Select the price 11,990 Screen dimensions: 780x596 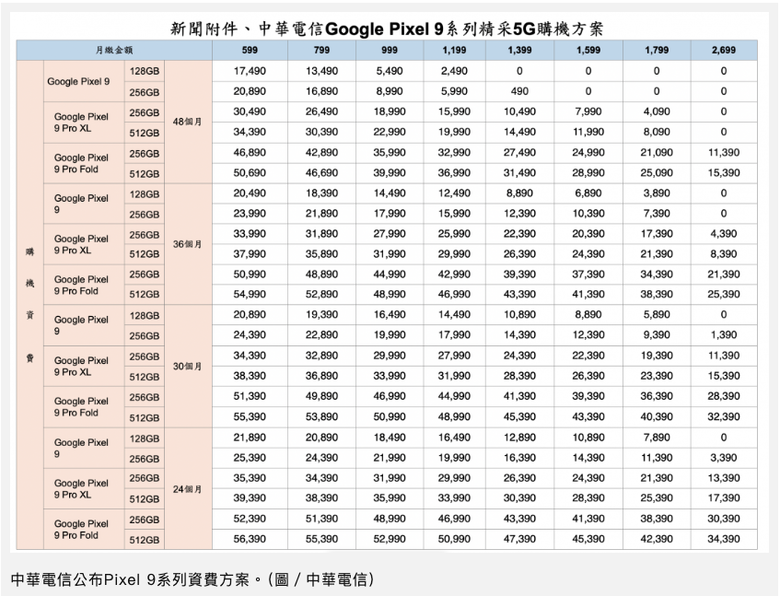[588, 132]
